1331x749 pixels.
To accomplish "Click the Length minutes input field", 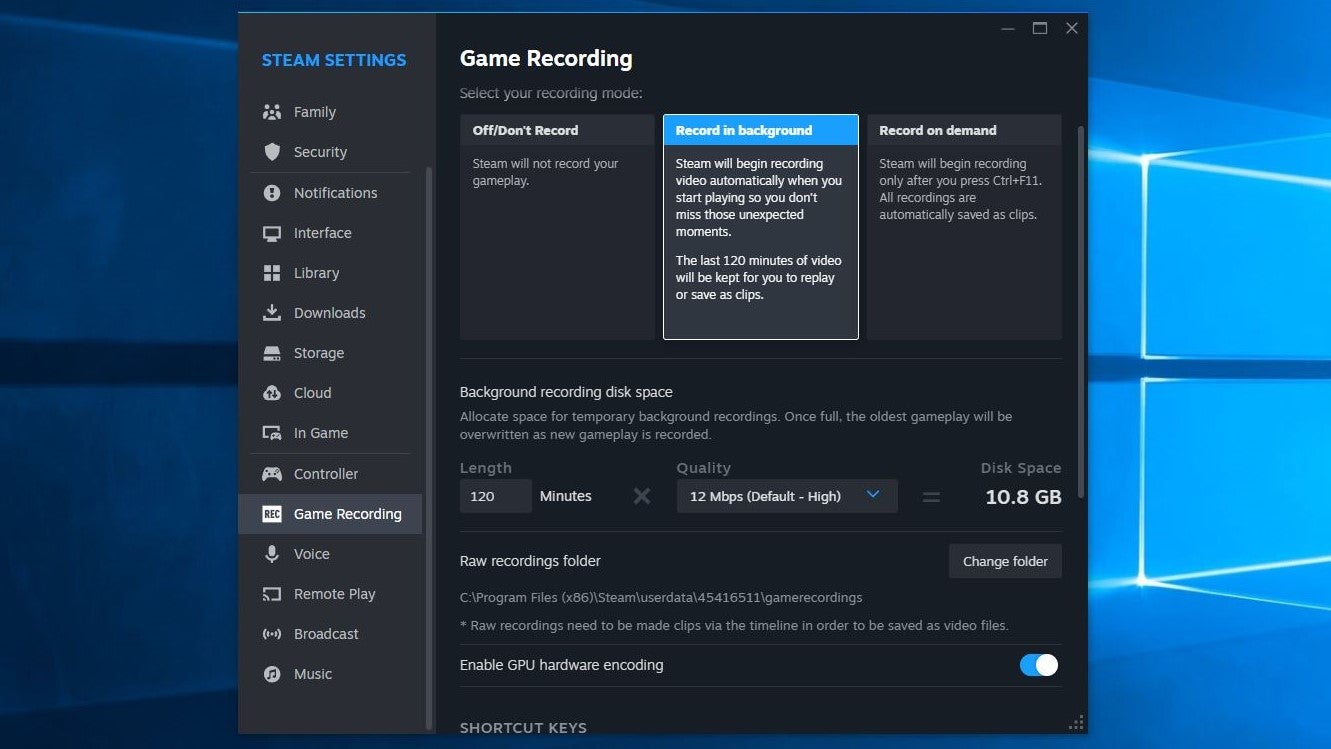I will click(495, 496).
